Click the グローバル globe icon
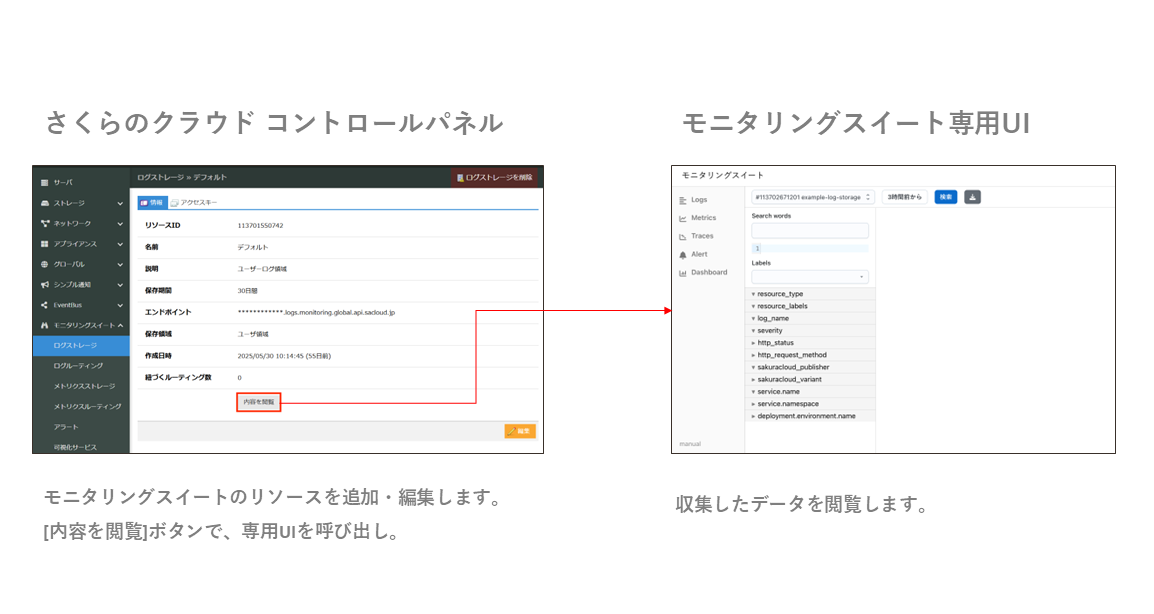The width and height of the screenshot is (1154, 614). pyautogui.click(x=44, y=264)
